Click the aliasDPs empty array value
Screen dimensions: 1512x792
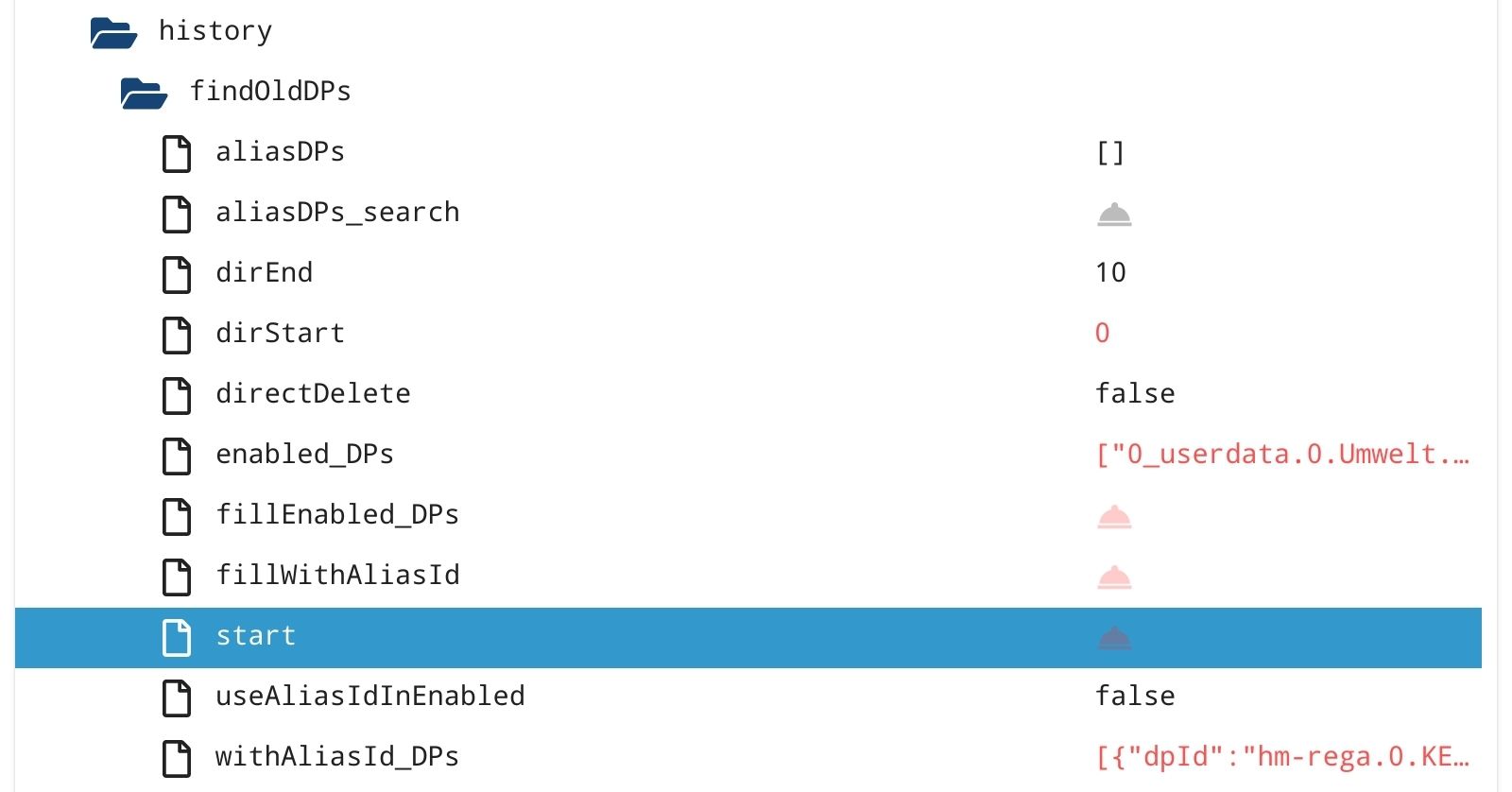pos(1110,153)
